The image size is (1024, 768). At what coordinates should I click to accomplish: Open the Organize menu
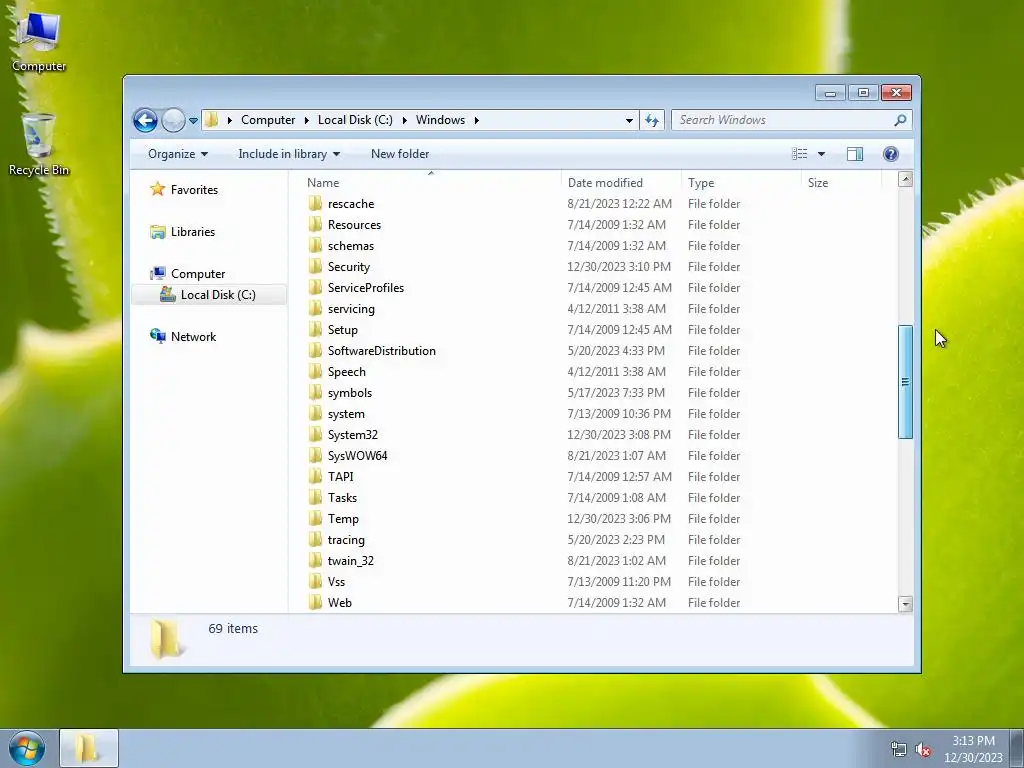coord(178,154)
